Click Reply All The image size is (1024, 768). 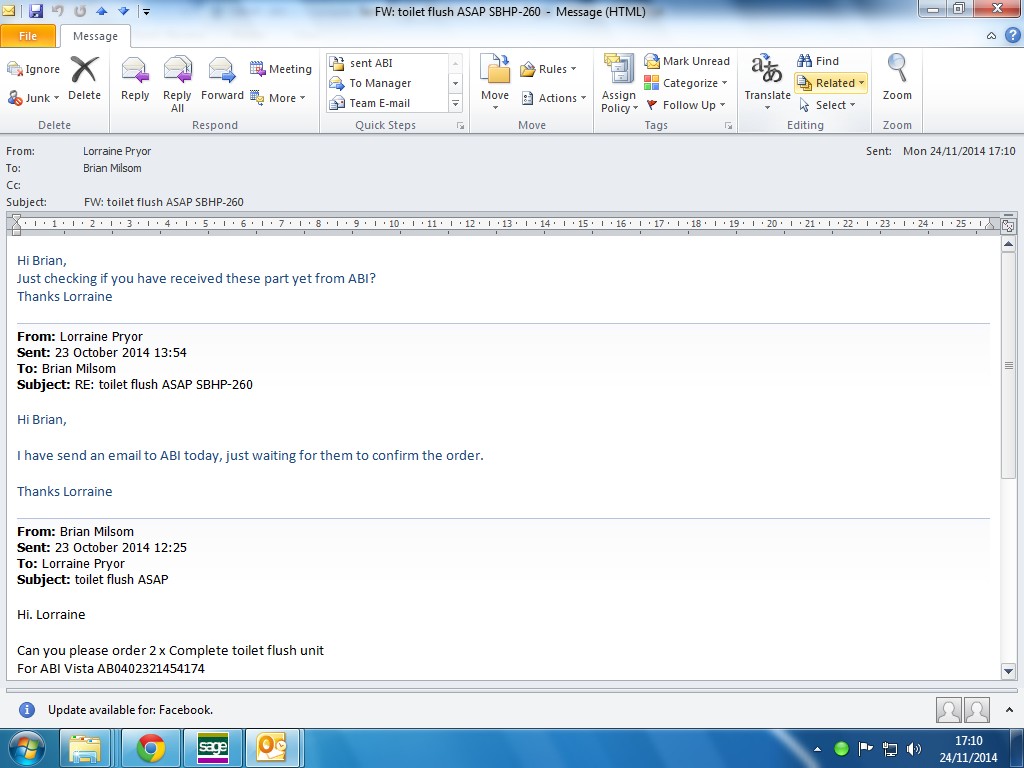pyautogui.click(x=178, y=84)
